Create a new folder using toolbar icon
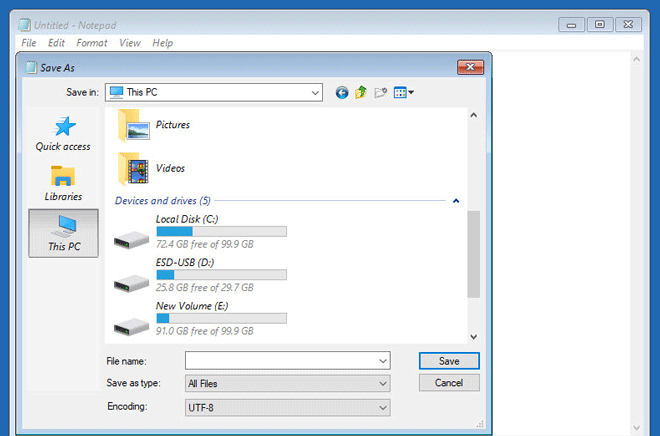The width and height of the screenshot is (660, 436). 380,92
